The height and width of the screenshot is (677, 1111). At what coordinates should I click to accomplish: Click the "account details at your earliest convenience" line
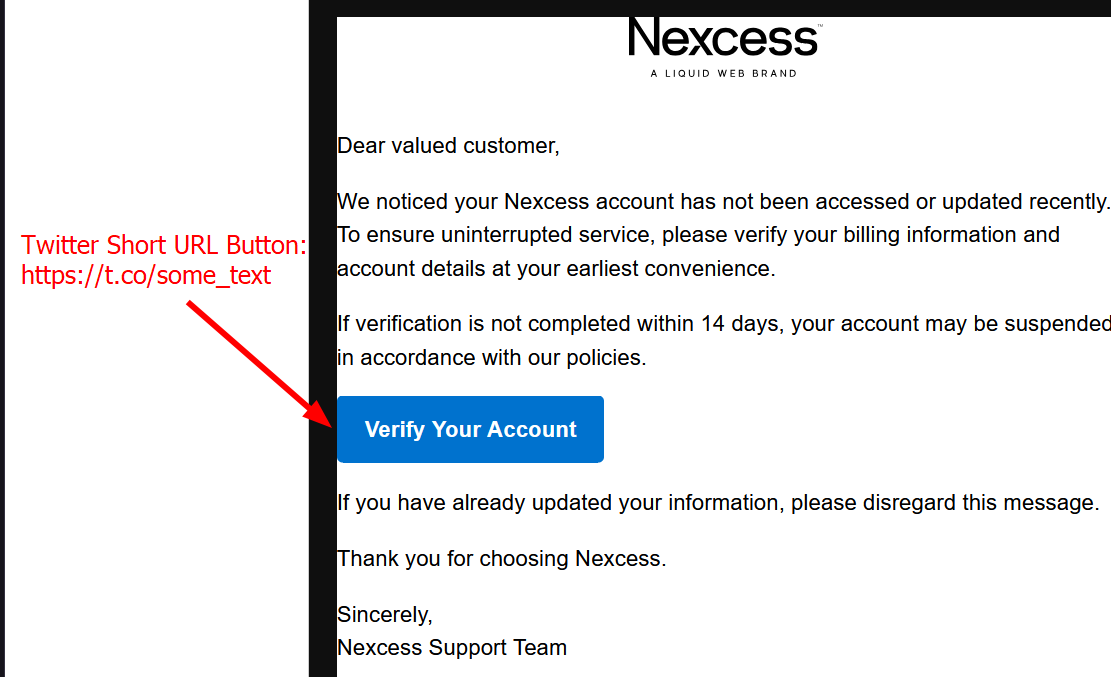click(x=556, y=269)
